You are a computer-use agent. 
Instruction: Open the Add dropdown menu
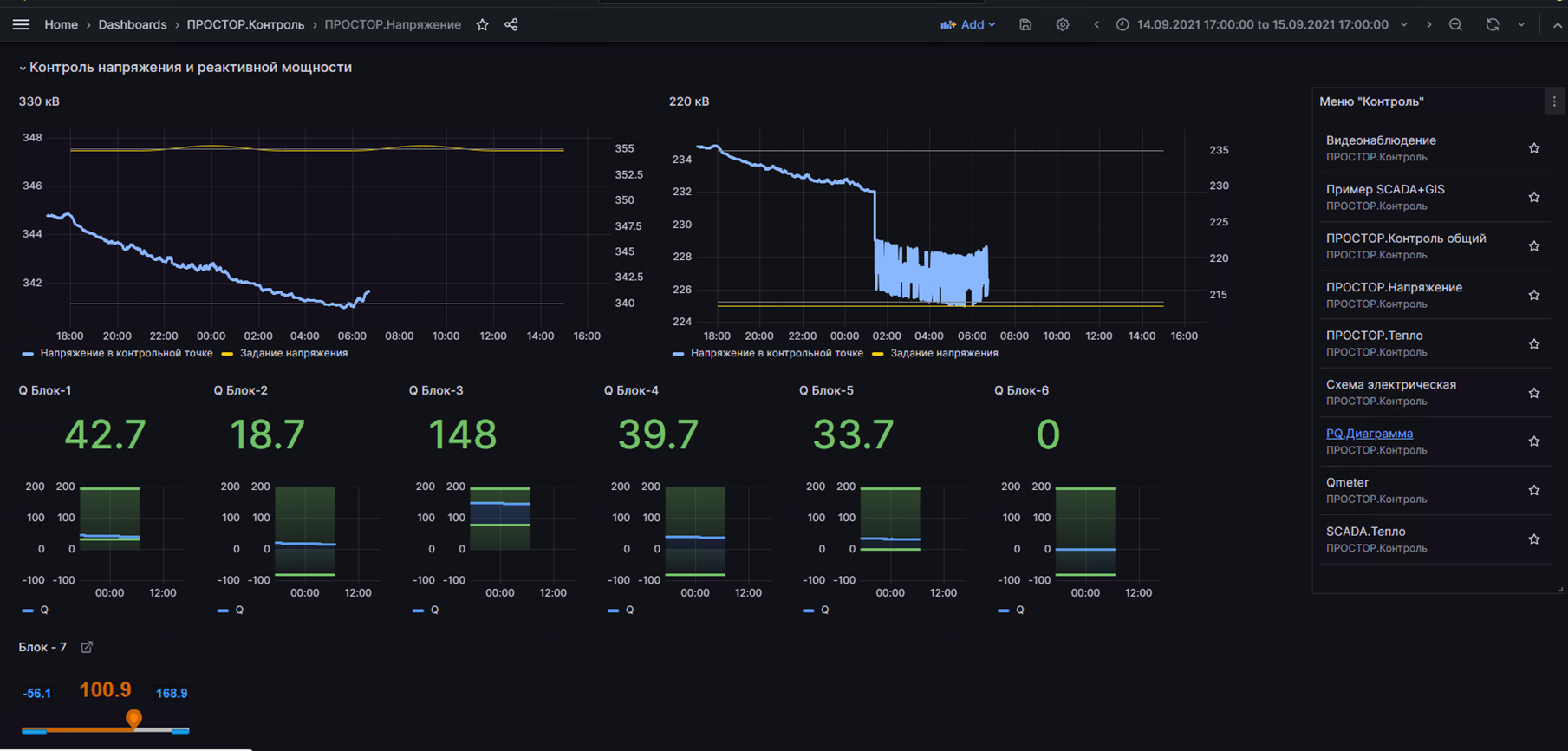(x=968, y=25)
